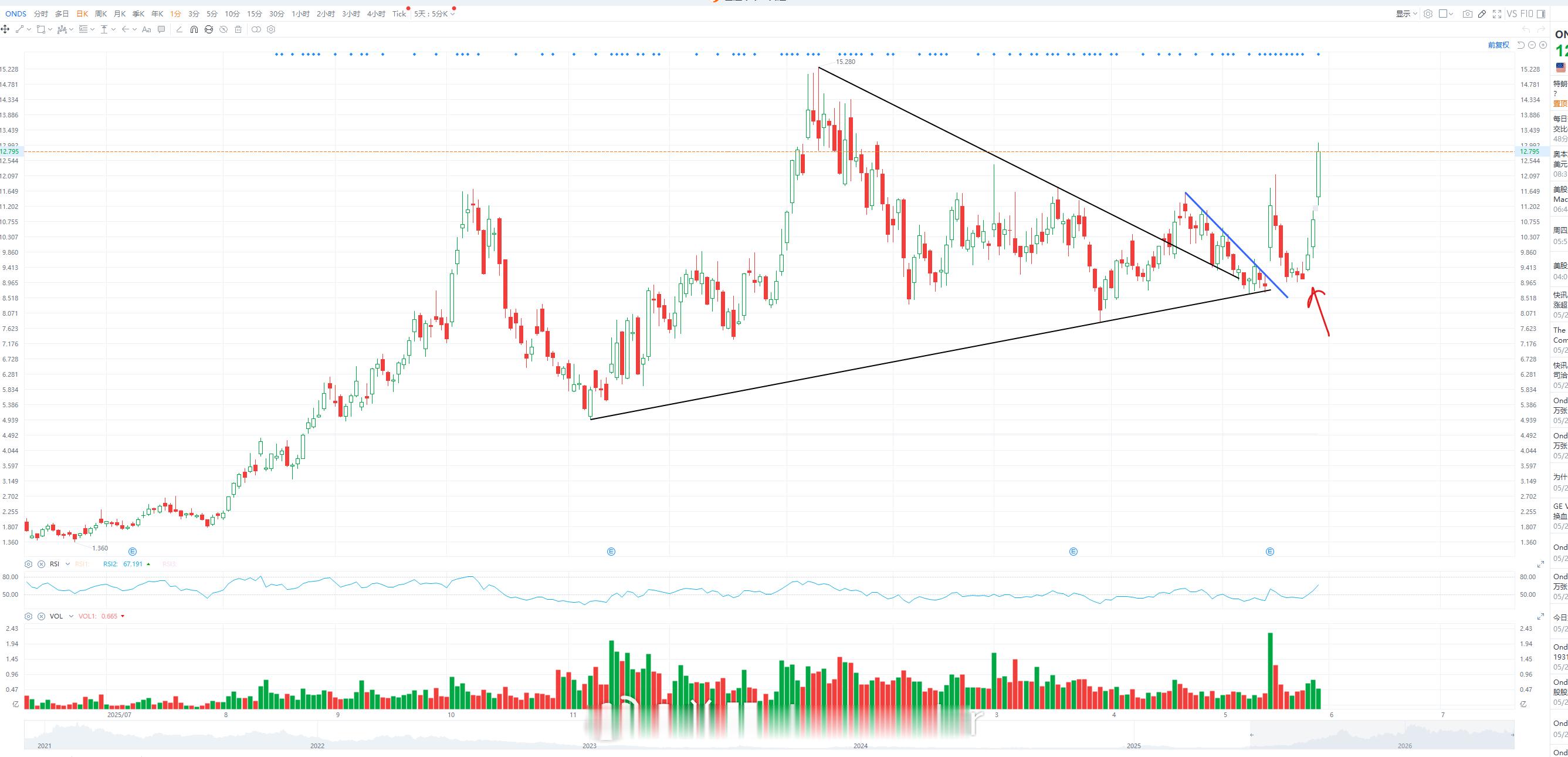
Task: Open RSI indicator settings gear
Action: click(x=29, y=564)
